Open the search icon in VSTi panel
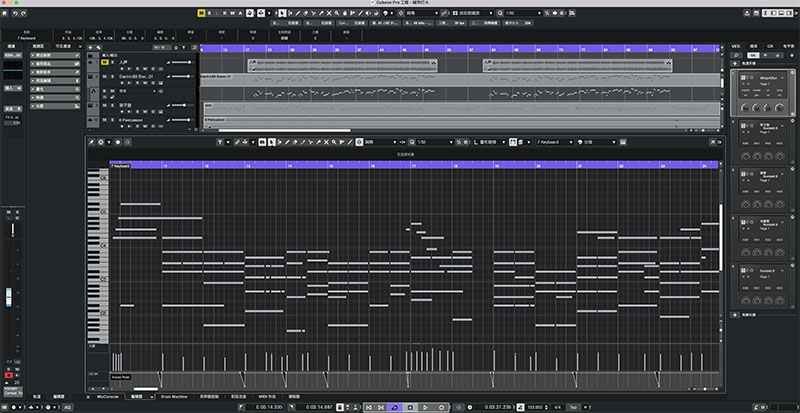This screenshot has width=800, height=413. tap(736, 55)
